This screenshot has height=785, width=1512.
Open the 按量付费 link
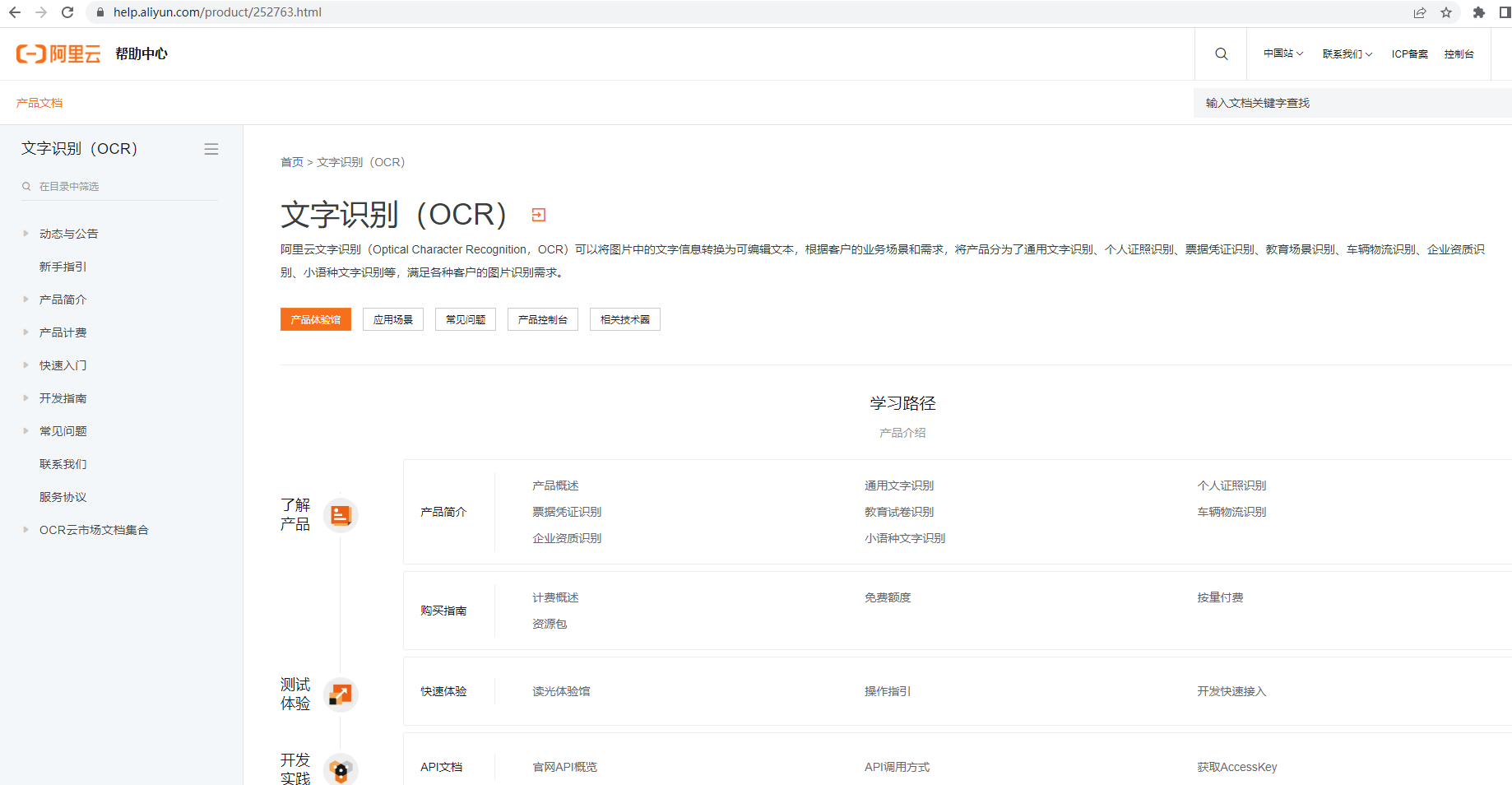[1220, 597]
